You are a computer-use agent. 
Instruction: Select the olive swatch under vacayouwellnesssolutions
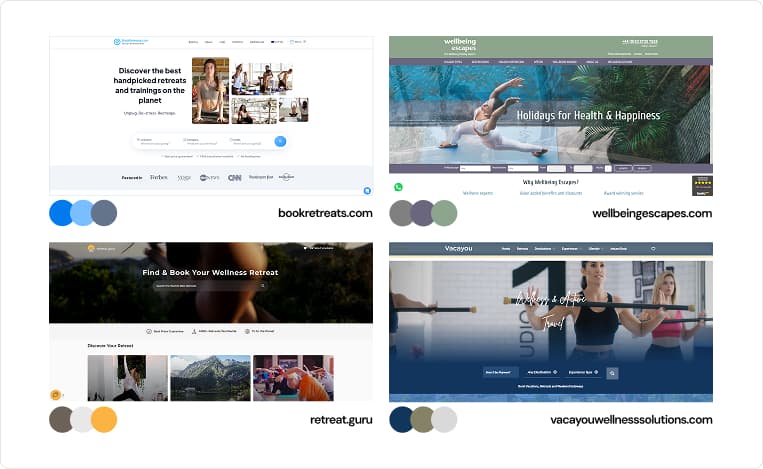pyautogui.click(x=422, y=419)
